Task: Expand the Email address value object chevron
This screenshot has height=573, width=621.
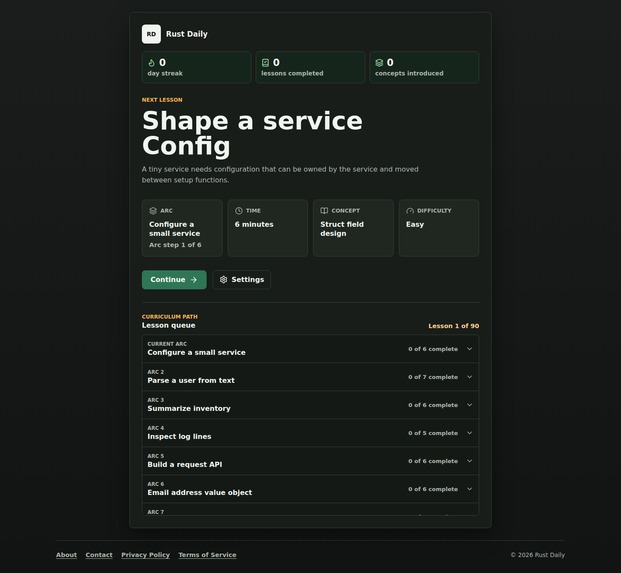Action: (469, 489)
